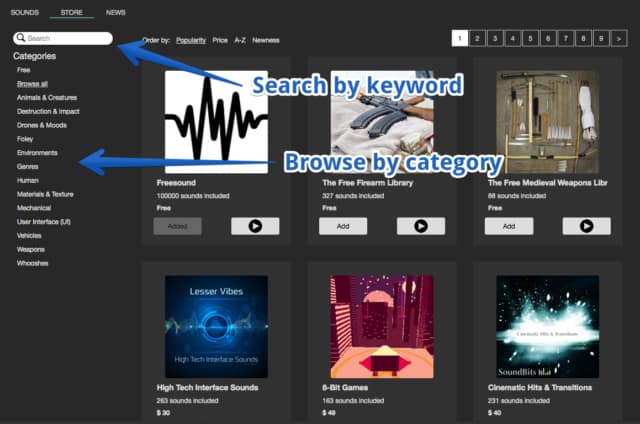Switch to the SOUNDS tab
Screen dimensions: 640x424
pos(25,12)
